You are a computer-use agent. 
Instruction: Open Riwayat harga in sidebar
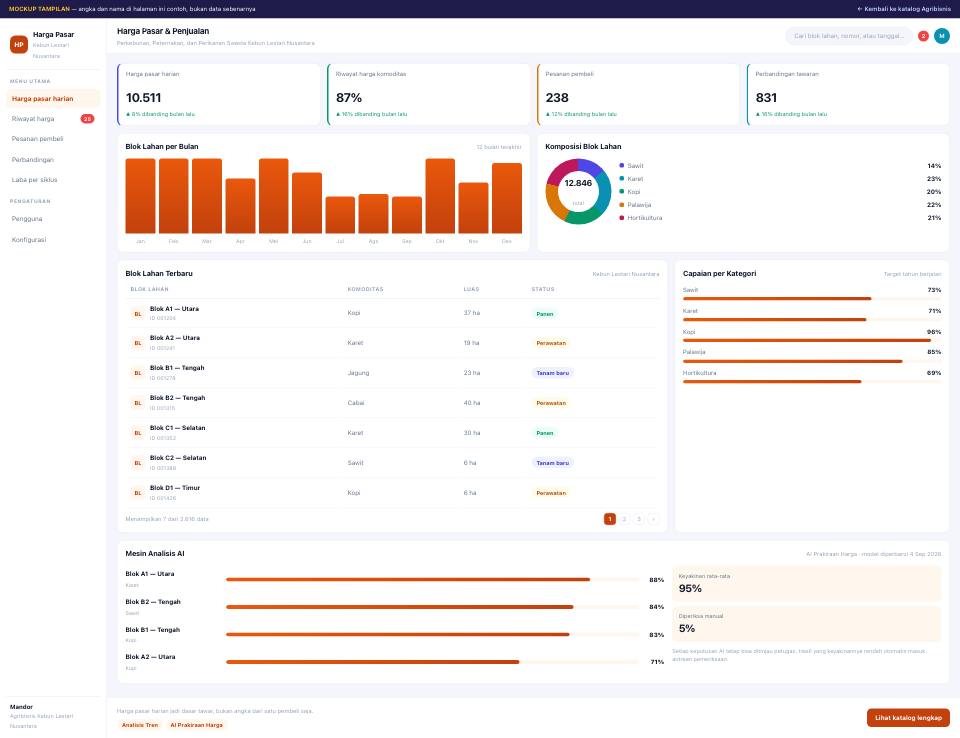(53, 119)
